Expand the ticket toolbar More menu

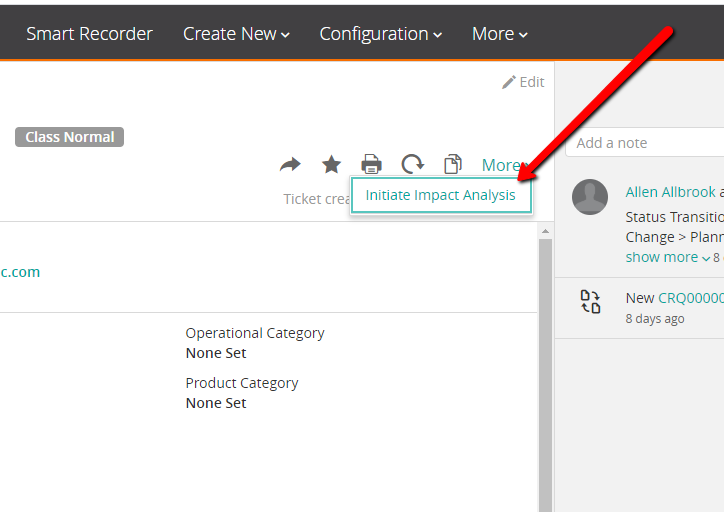click(503, 165)
